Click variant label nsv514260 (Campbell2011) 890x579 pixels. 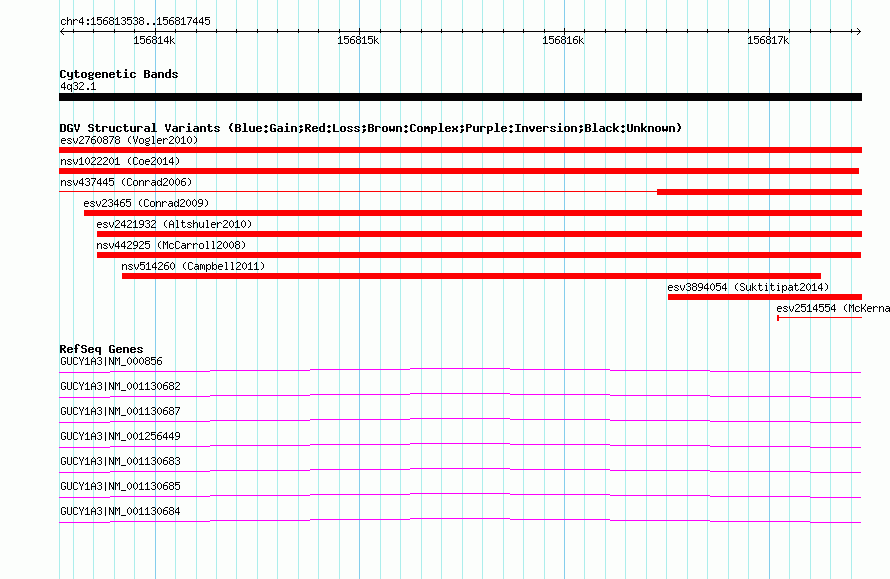pyautogui.click(x=193, y=266)
